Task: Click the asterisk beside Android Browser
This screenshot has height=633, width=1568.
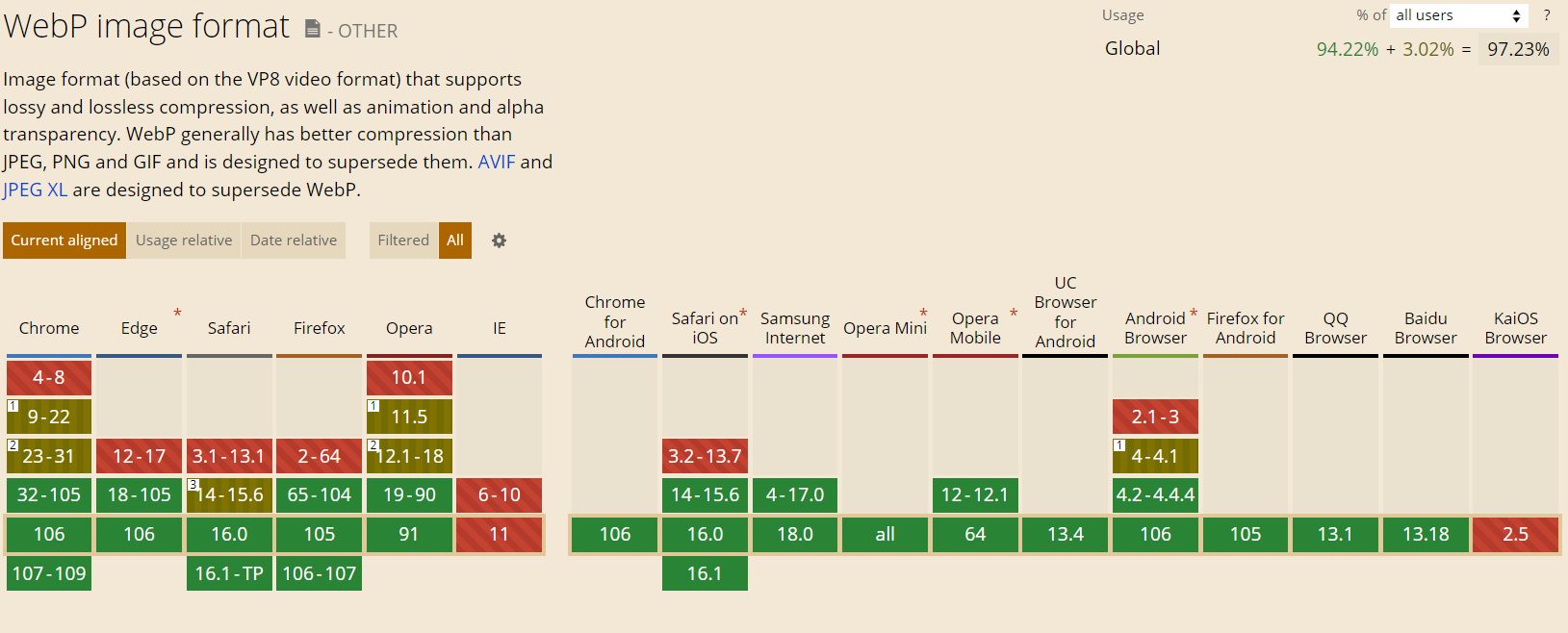Action: tap(1194, 313)
